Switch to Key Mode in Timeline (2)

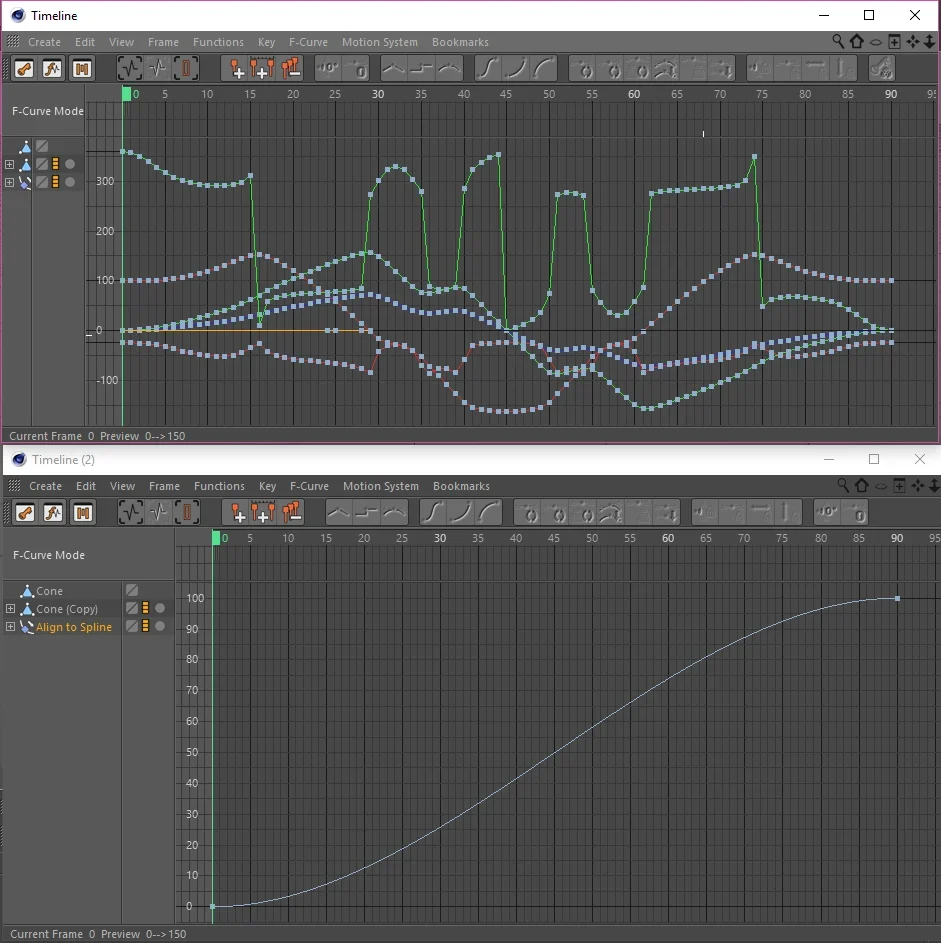pyautogui.click(x=25, y=513)
